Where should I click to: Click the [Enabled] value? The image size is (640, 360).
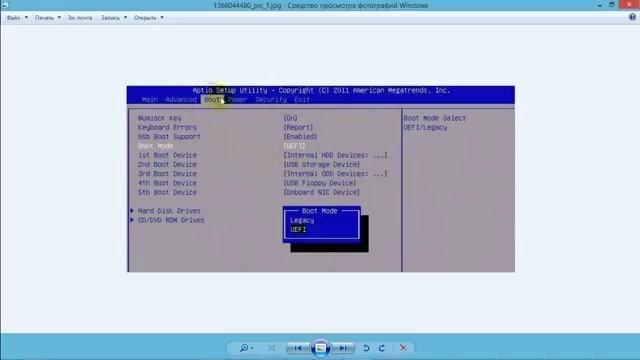pos(300,137)
